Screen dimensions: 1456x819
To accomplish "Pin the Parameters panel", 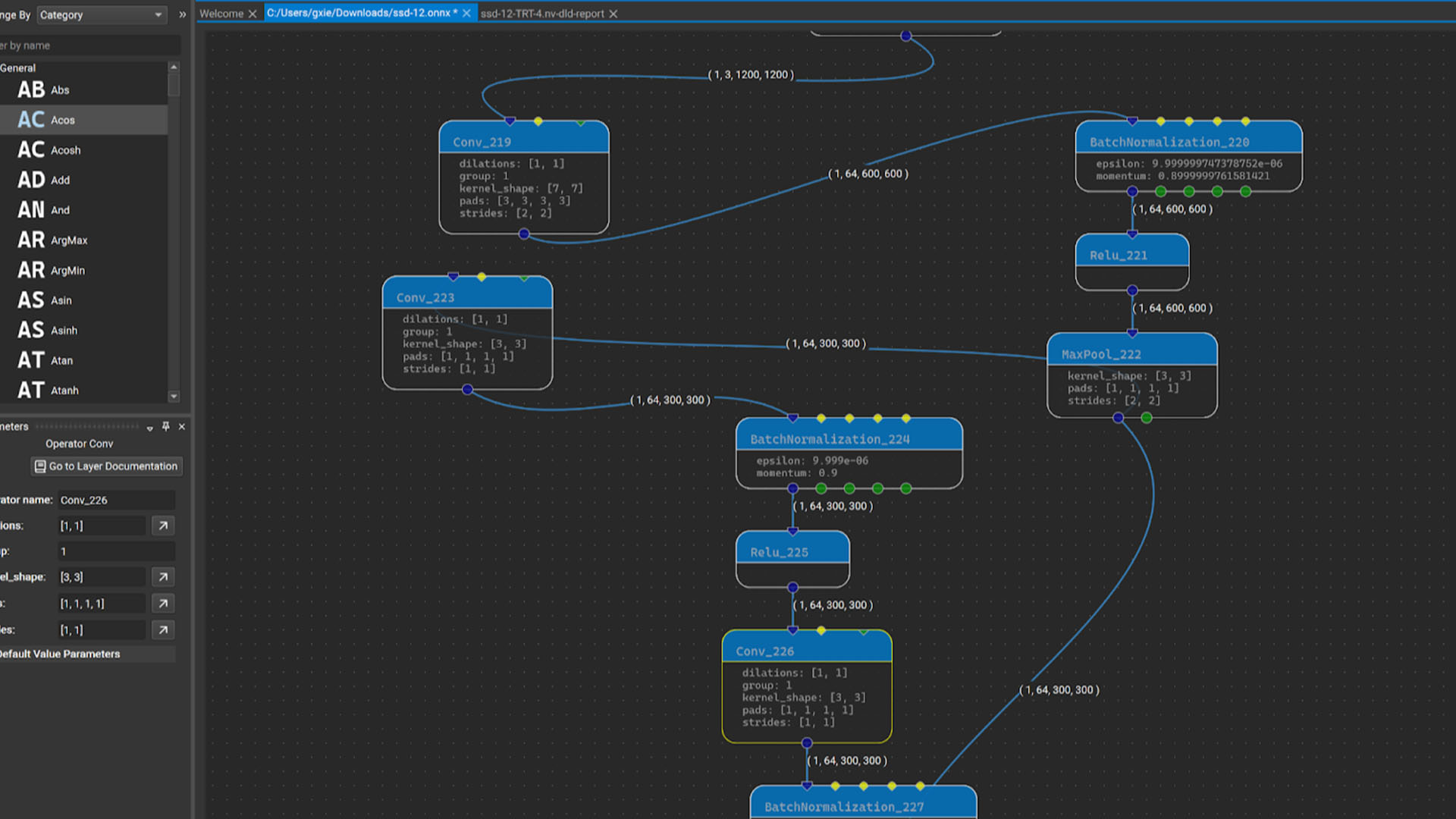I will (165, 427).
